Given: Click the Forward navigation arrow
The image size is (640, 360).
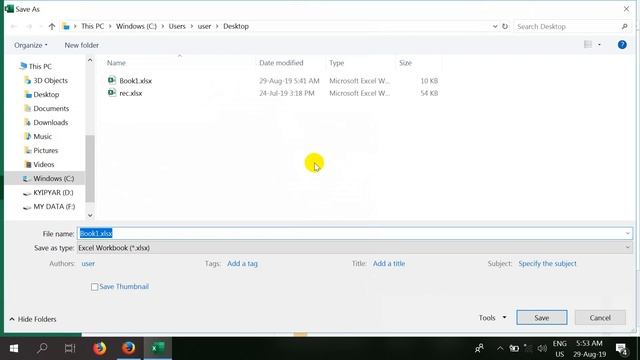Looking at the screenshot, I should pos(29,27).
